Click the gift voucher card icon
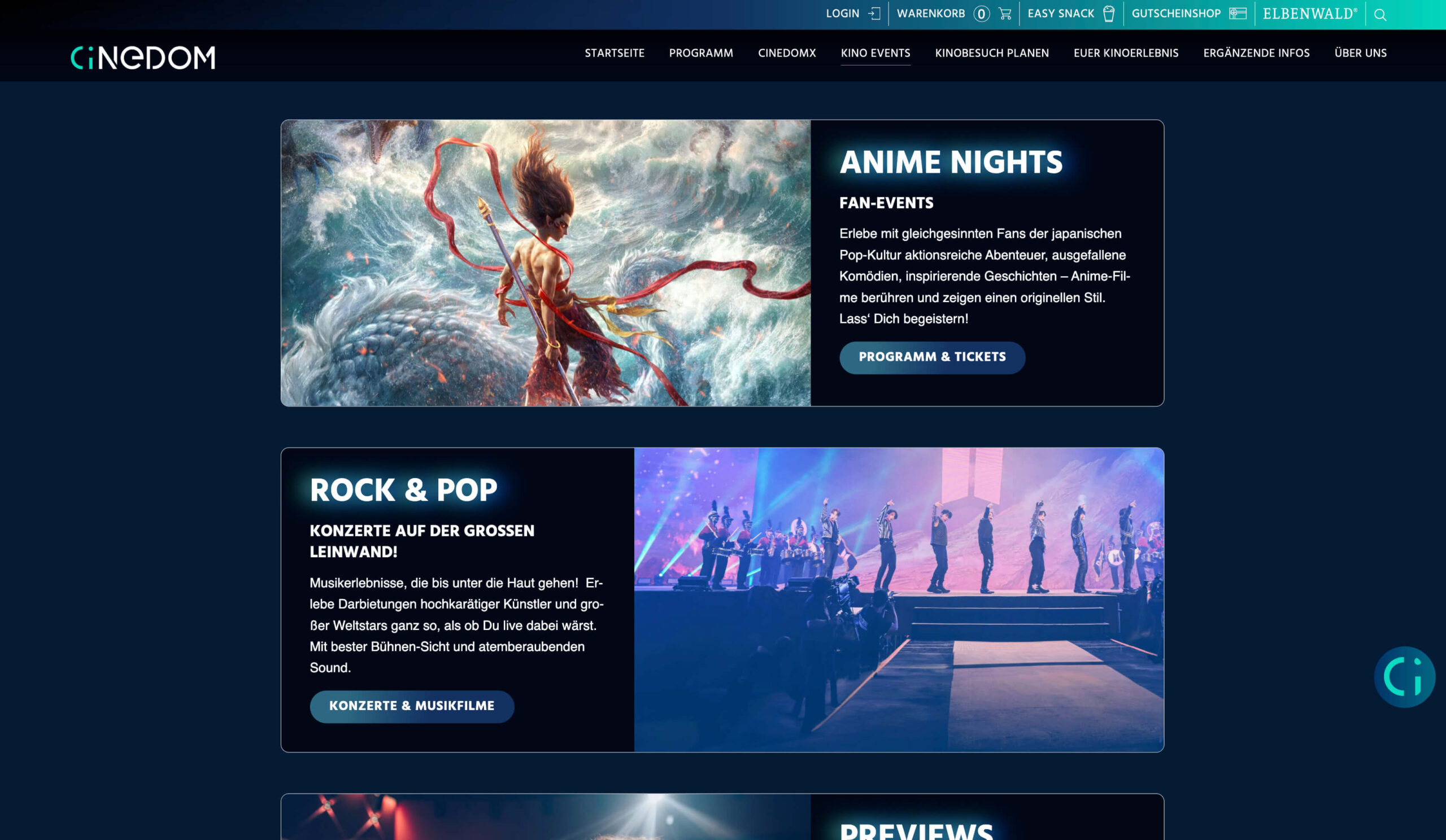Viewport: 1446px width, 840px height. point(1238,14)
